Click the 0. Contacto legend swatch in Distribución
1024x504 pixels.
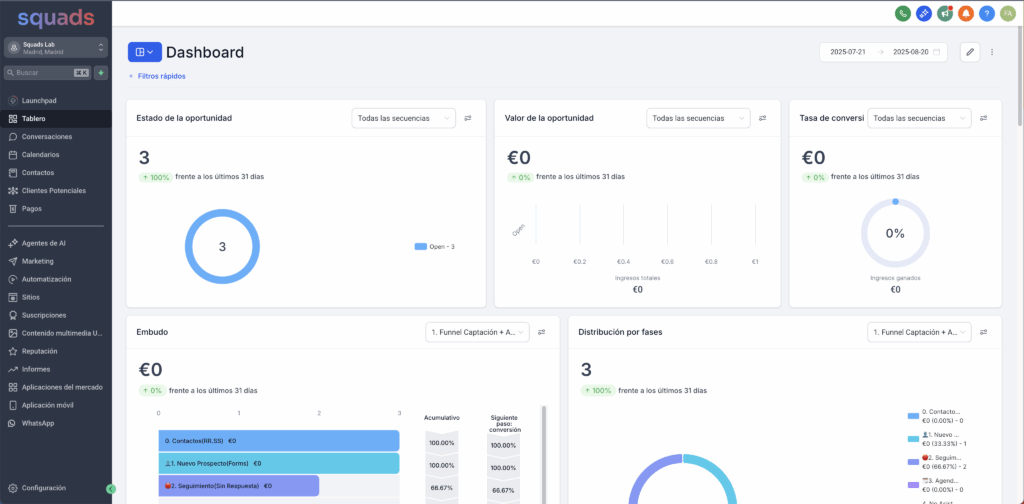coord(913,416)
